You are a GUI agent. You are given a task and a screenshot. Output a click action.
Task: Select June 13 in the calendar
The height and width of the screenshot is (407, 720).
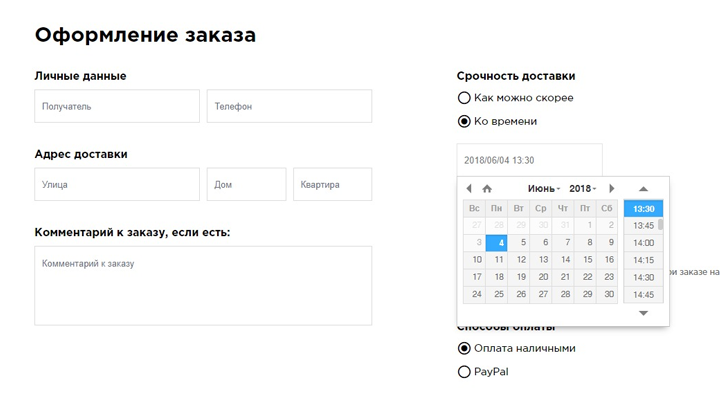pyautogui.click(x=540, y=260)
